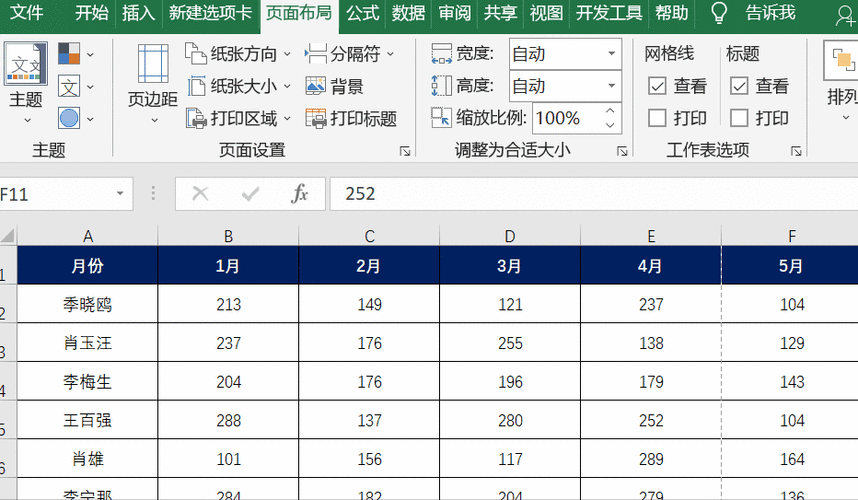Click the 告诉我 search text
Viewport: 858px width, 500px height.
coord(770,12)
